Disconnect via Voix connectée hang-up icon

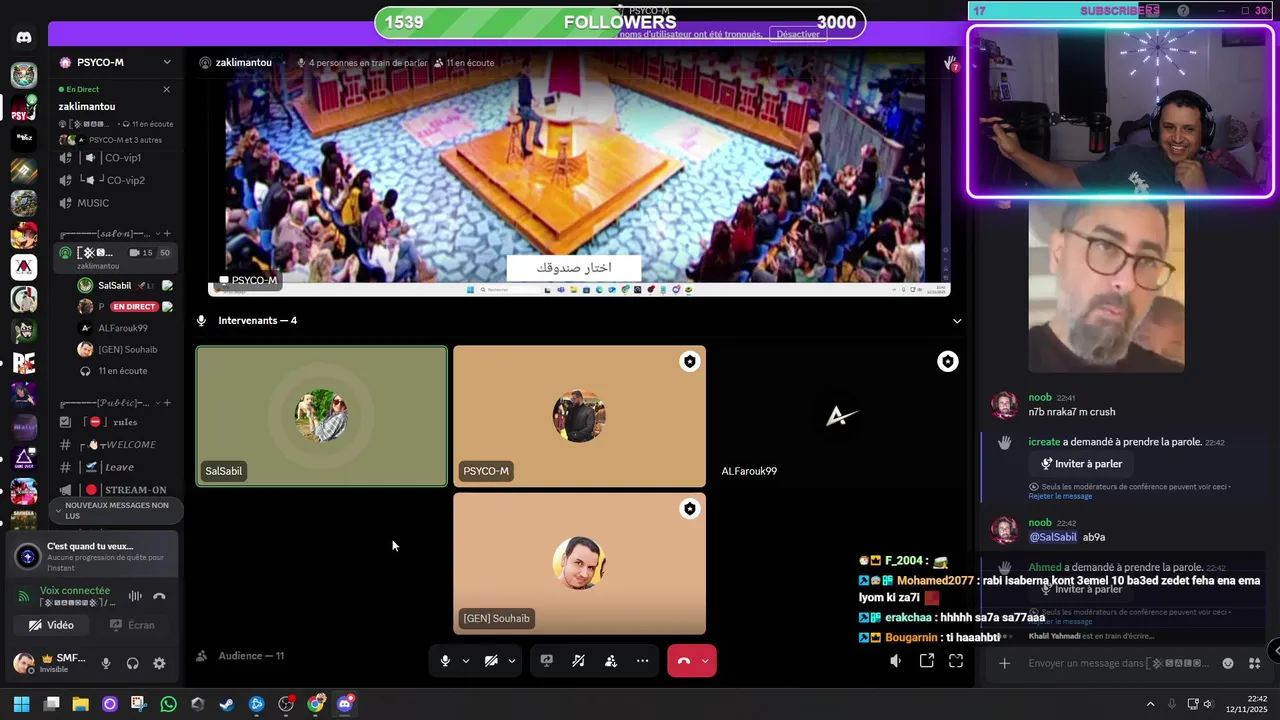159,596
